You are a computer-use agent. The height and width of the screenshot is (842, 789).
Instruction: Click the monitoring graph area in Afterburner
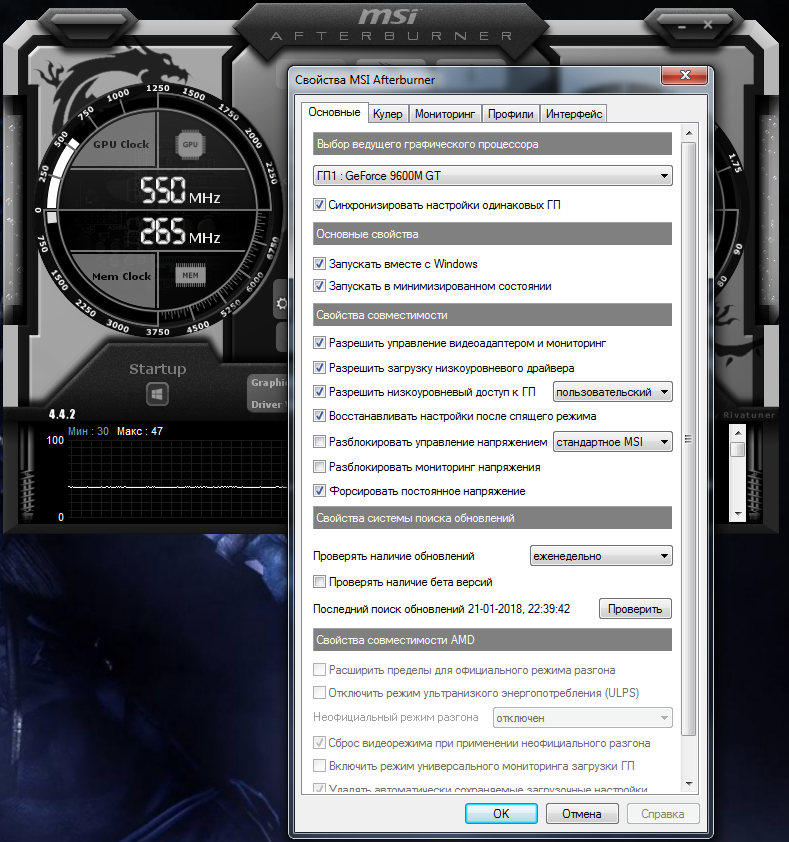point(177,480)
